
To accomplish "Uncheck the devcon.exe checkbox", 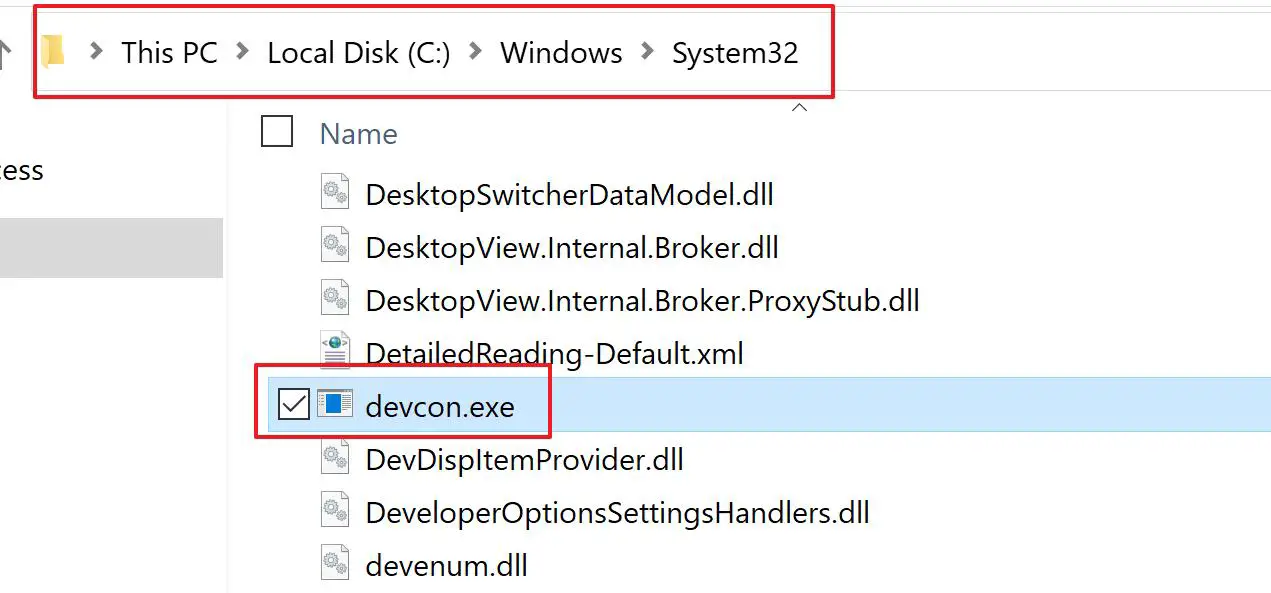I will click(293, 405).
